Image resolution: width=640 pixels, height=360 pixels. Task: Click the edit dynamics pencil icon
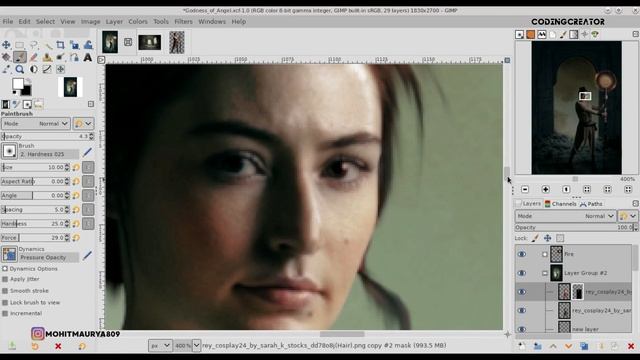[87, 256]
